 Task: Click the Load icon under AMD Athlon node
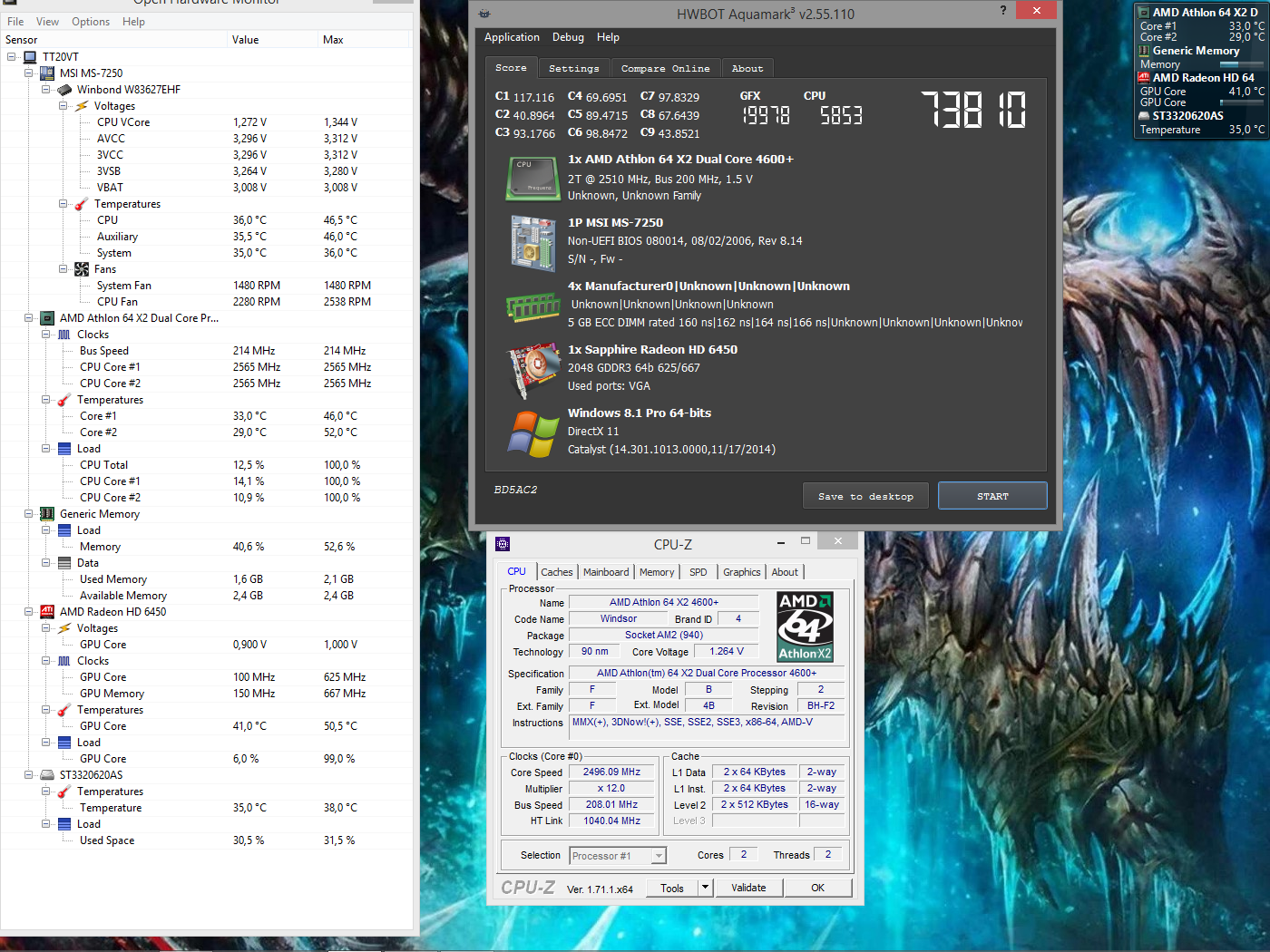64,449
